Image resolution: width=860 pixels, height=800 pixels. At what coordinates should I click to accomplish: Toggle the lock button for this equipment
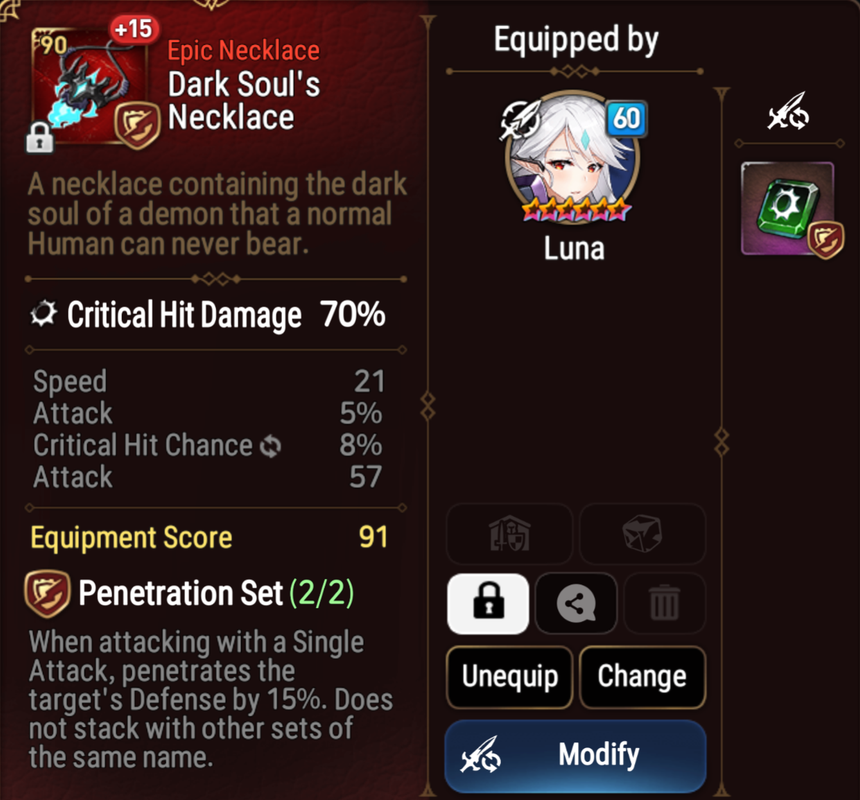point(488,604)
